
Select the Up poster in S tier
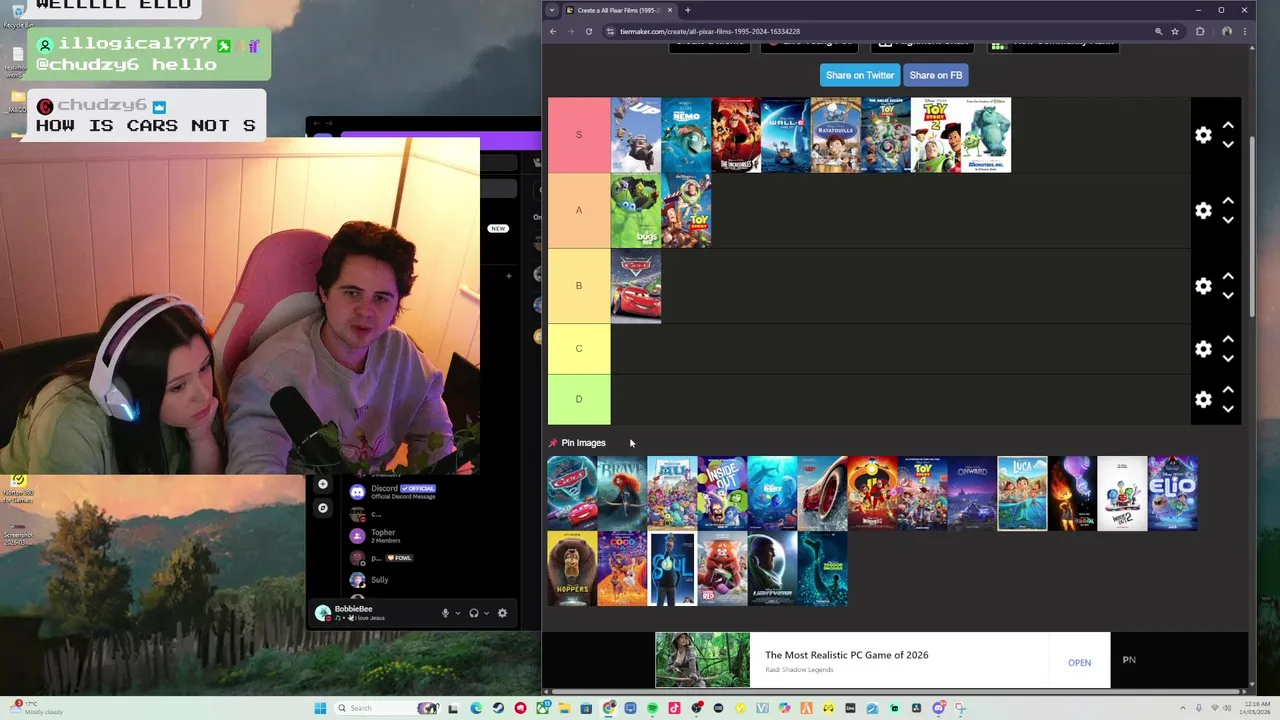pos(636,135)
